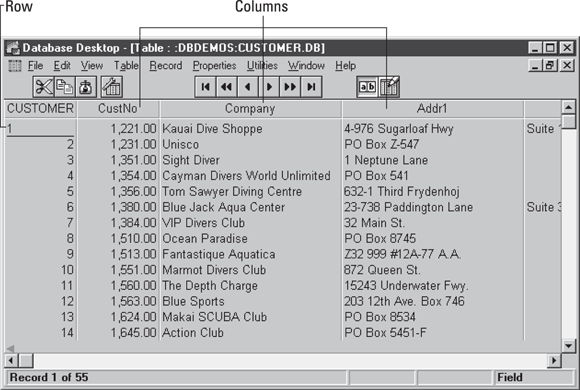Select the Action Club cell
The width and height of the screenshot is (580, 390).
click(250, 333)
